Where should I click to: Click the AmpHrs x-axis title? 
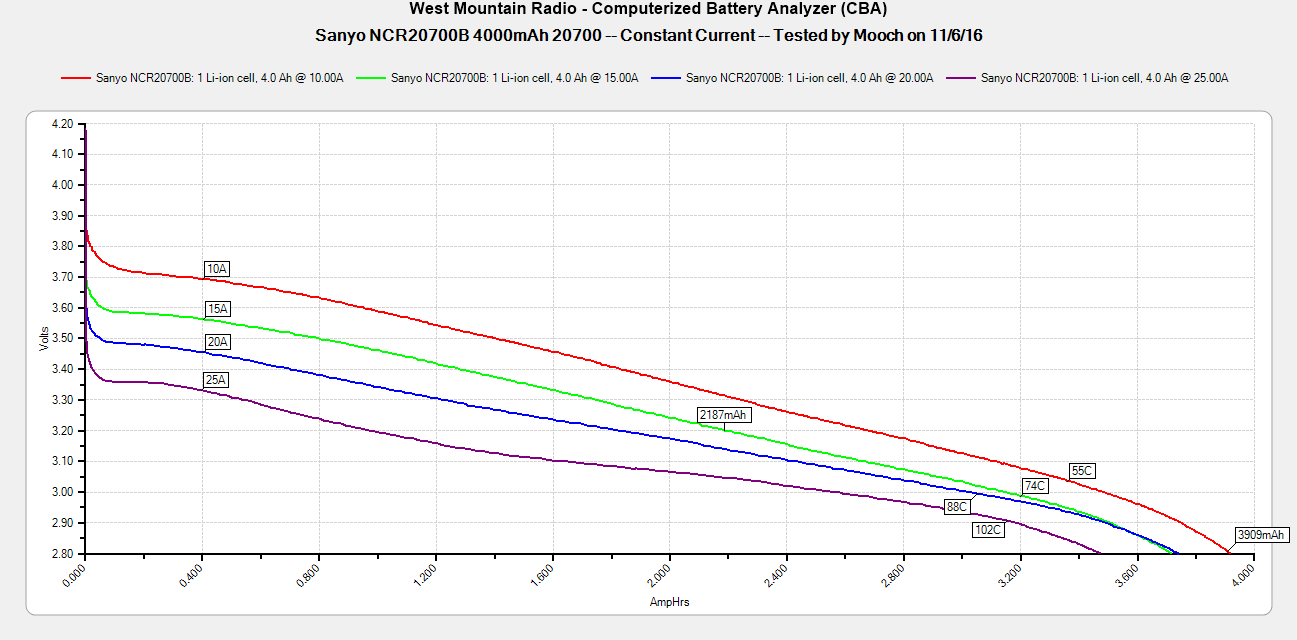(x=669, y=602)
